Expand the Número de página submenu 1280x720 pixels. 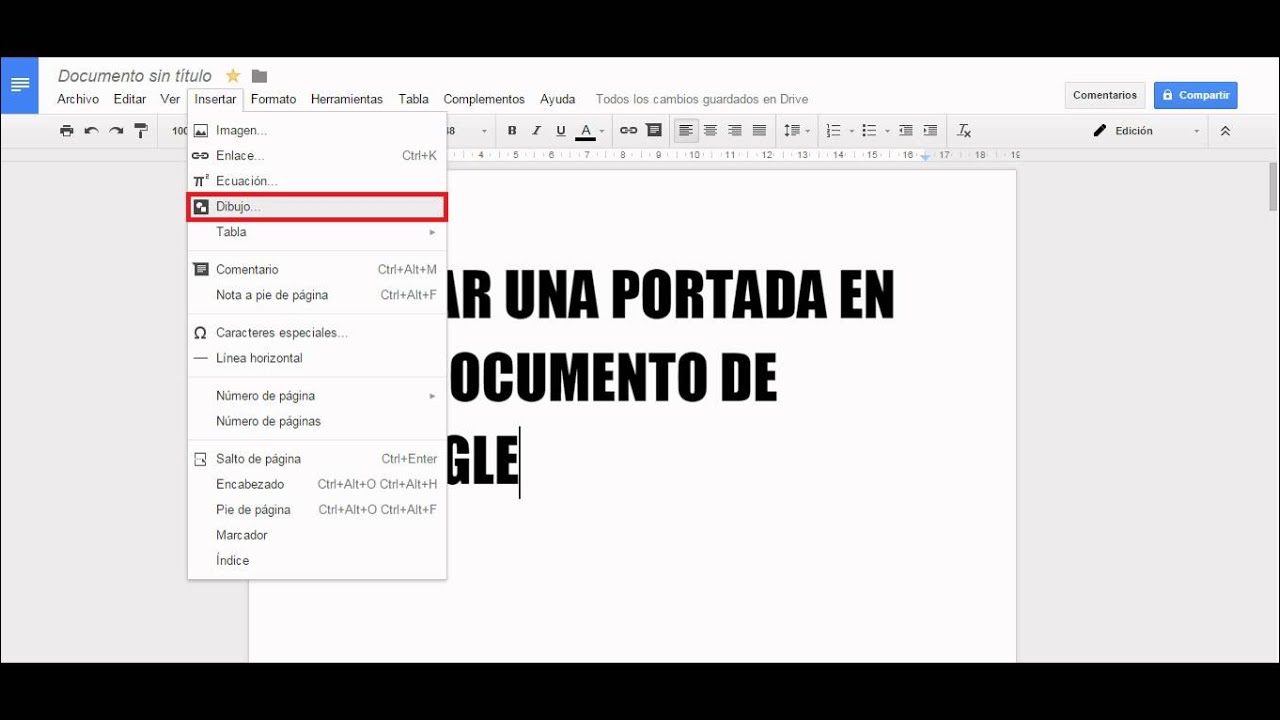(x=317, y=396)
